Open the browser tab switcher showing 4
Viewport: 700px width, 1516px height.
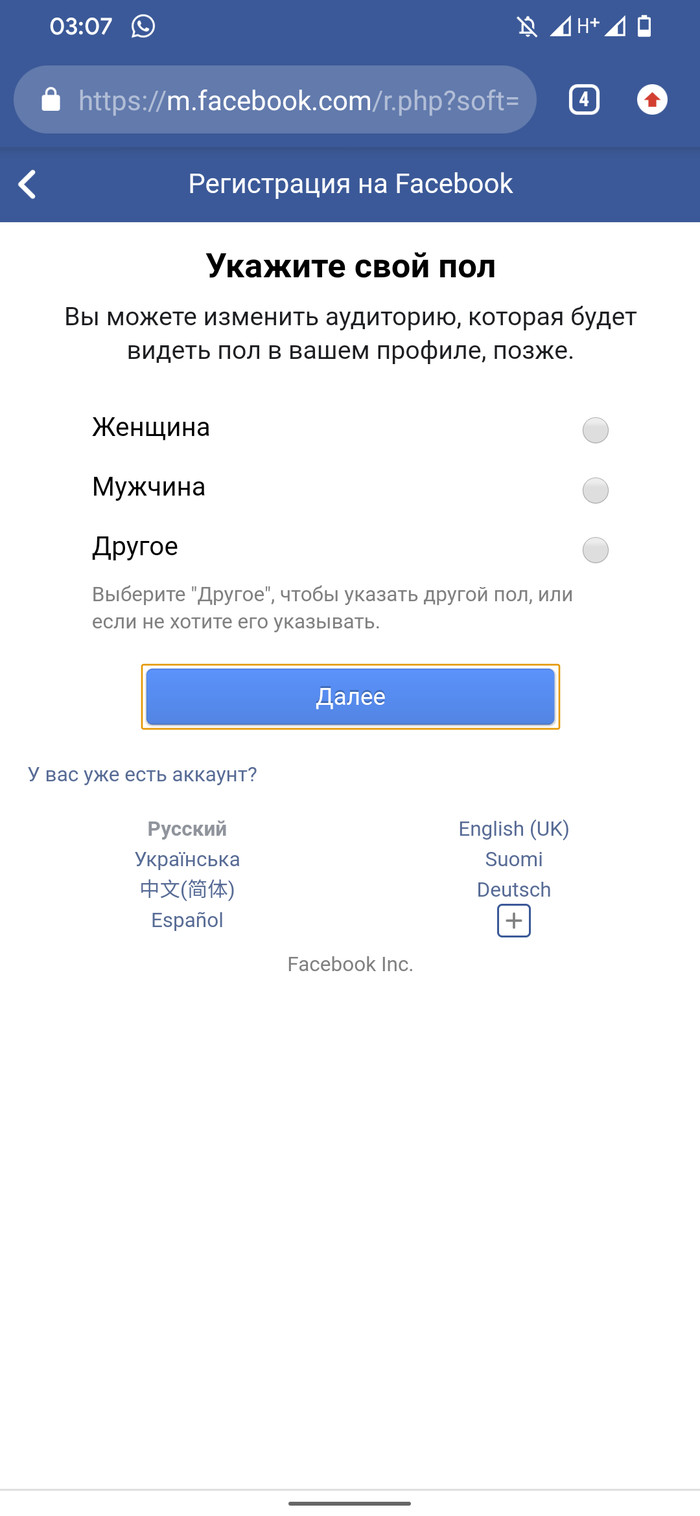tap(584, 100)
